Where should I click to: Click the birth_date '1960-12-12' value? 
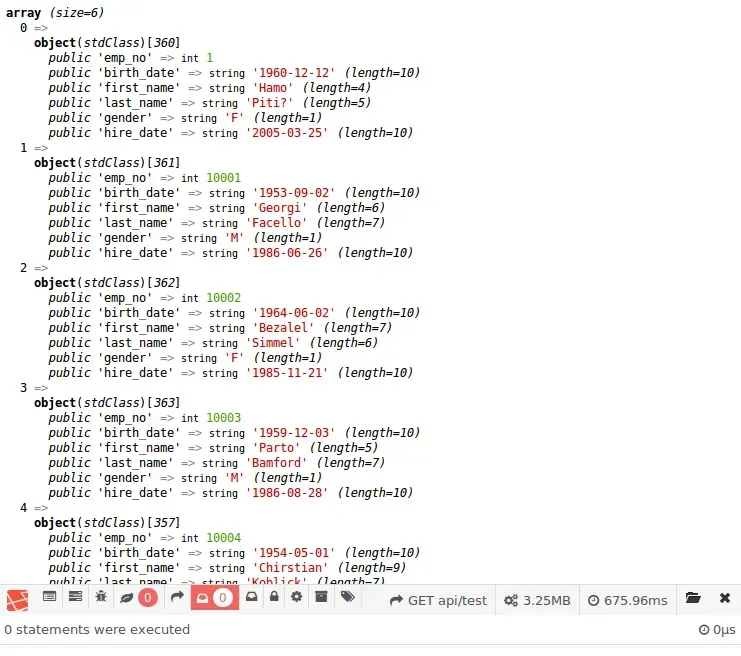(x=294, y=73)
